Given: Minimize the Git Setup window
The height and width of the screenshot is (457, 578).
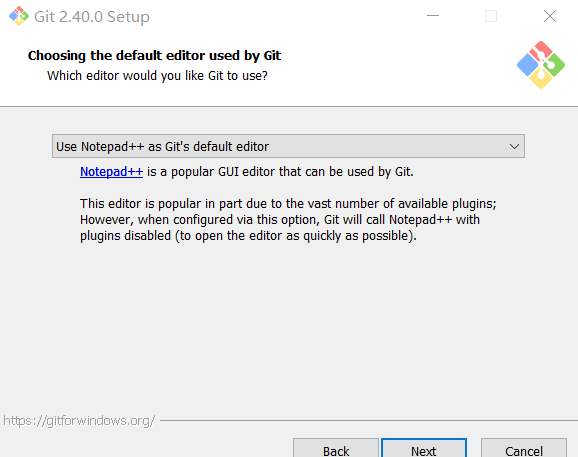Looking at the screenshot, I should [x=433, y=16].
